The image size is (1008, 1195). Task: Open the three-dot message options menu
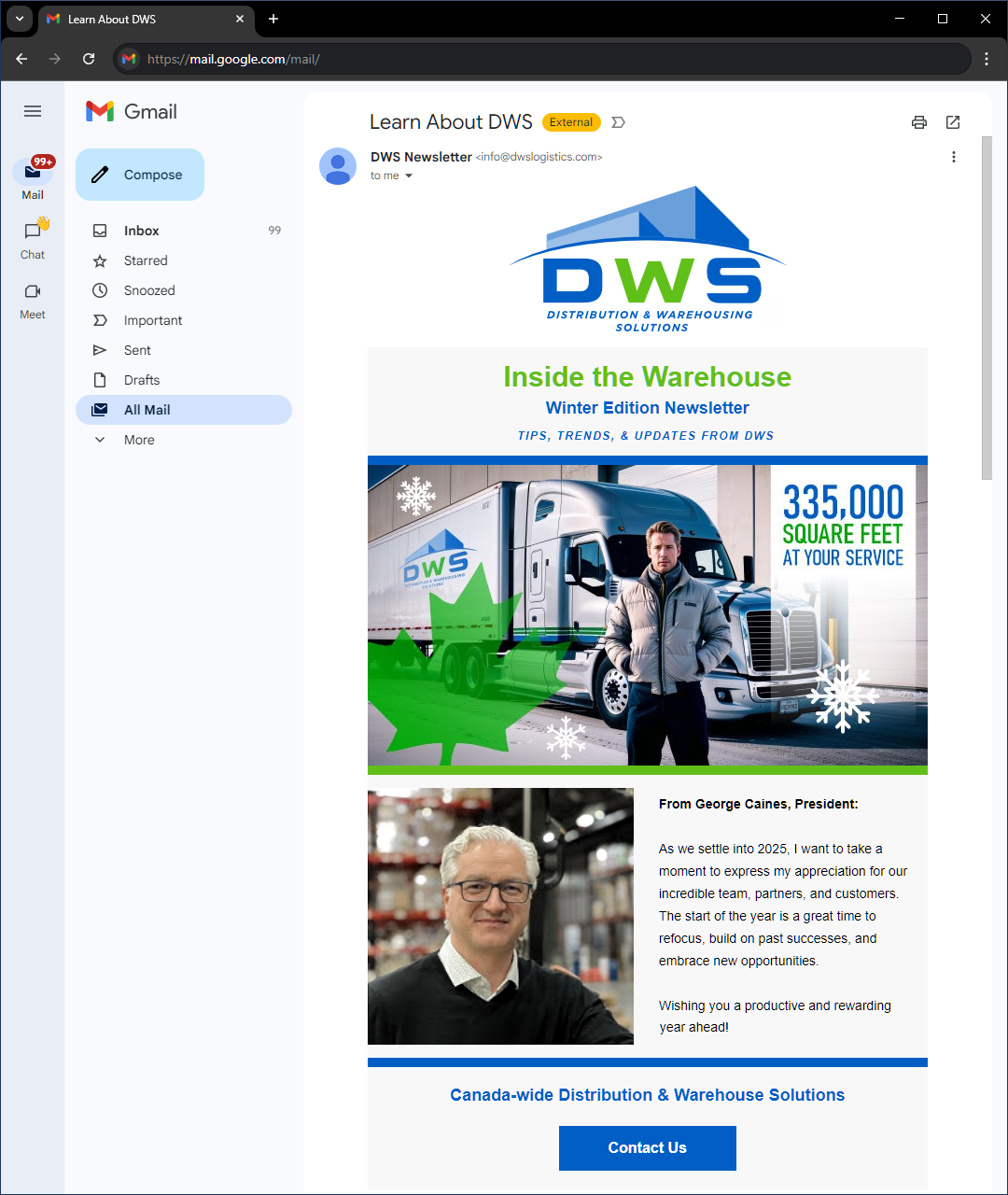pyautogui.click(x=954, y=156)
